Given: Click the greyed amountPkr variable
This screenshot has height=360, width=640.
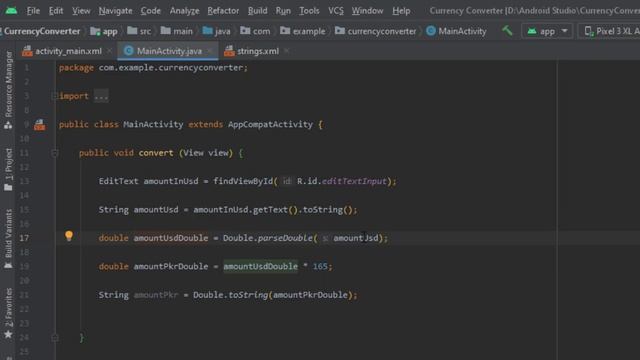Looking at the screenshot, I should 156,295.
